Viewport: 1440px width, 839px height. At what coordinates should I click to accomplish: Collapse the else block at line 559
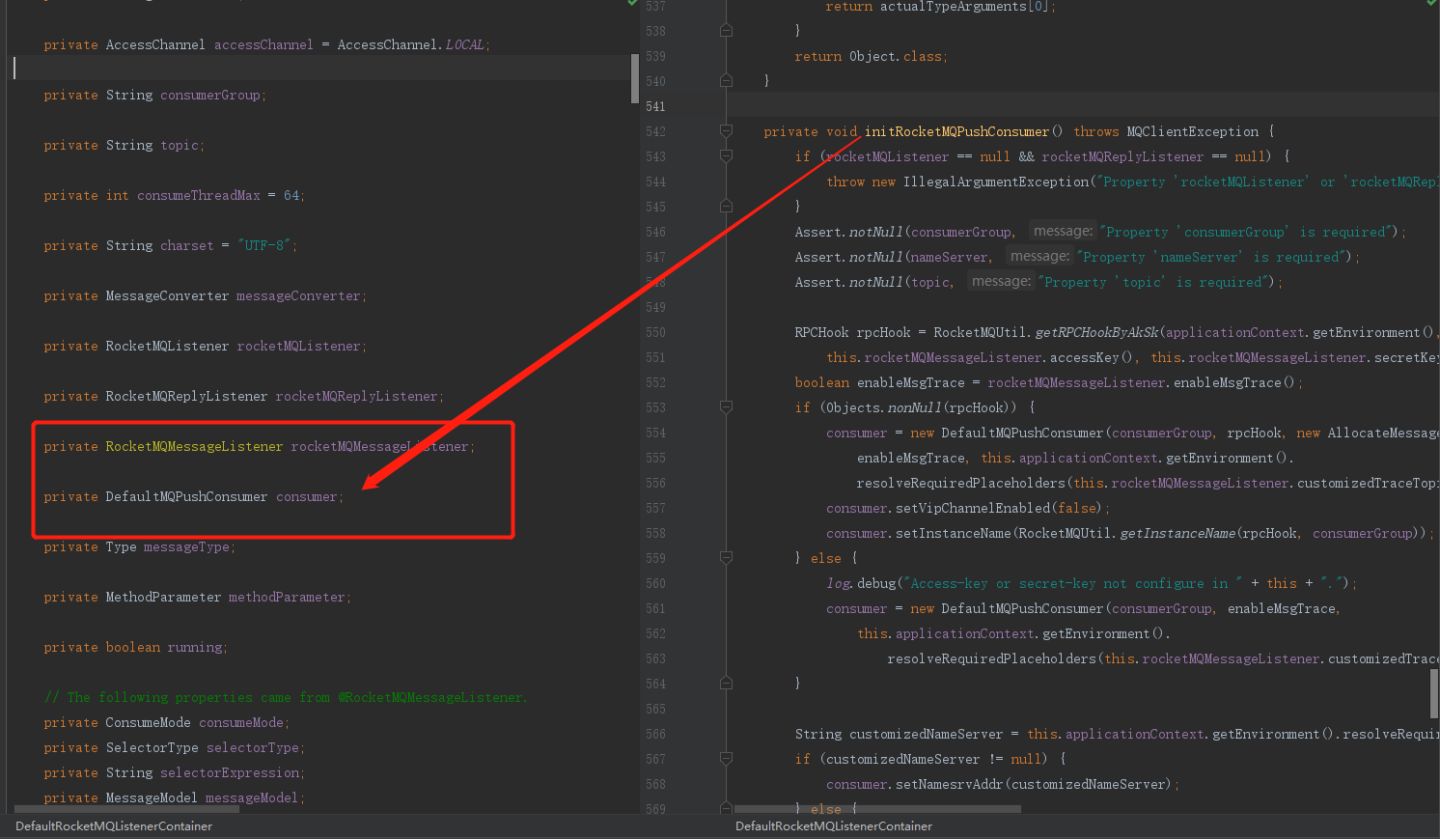(x=727, y=558)
